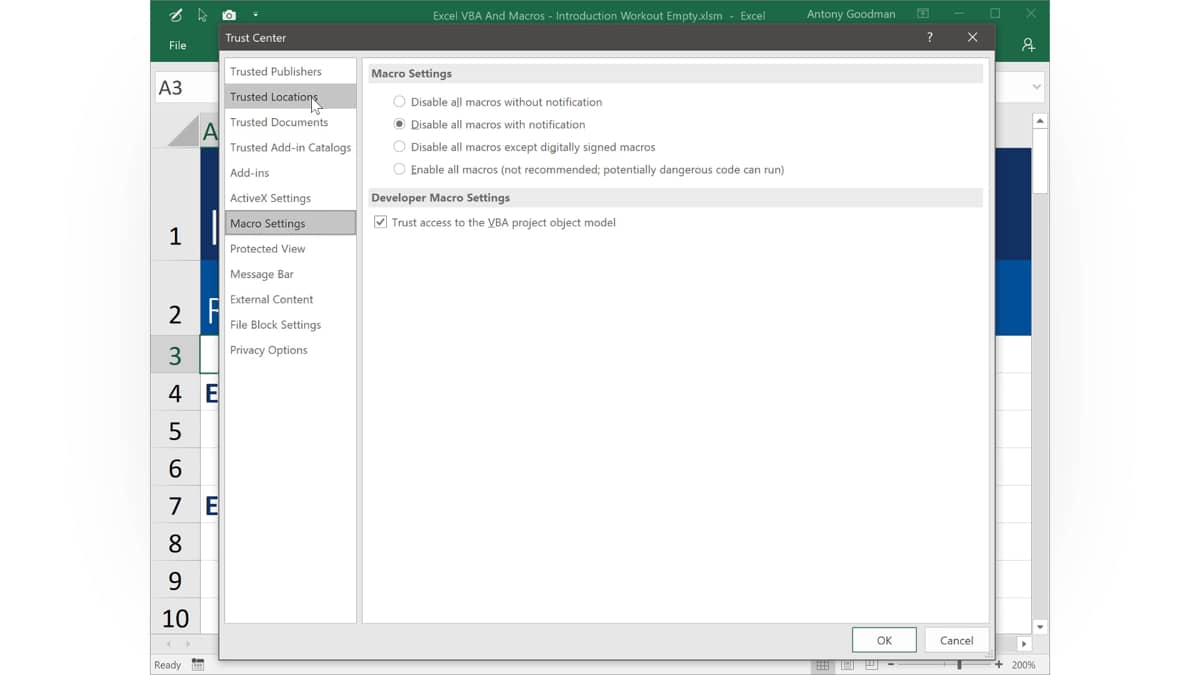Open Excel File tab
The height and width of the screenshot is (675, 1200).
[x=177, y=46]
